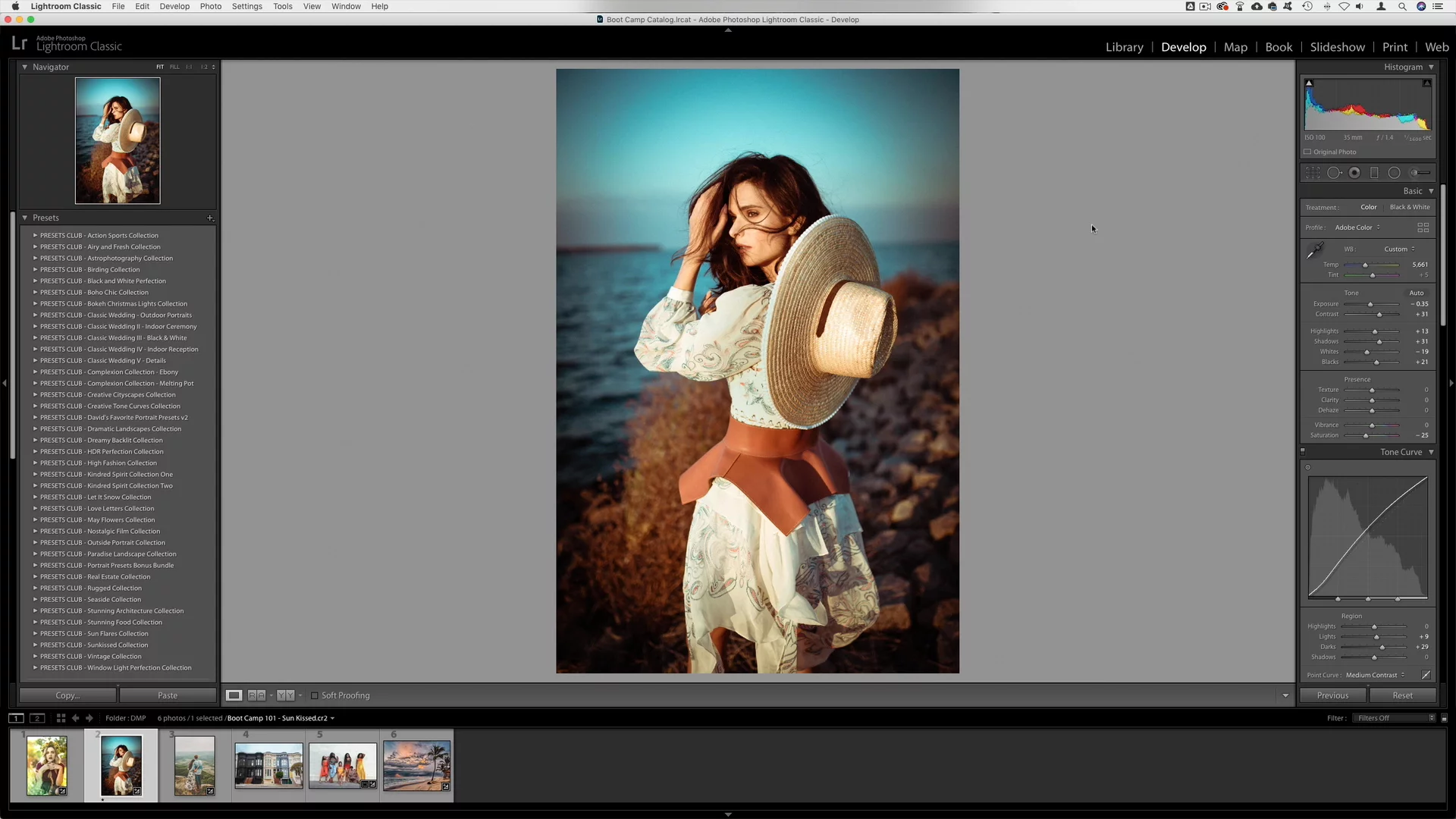
Task: Select filmstrip photo 6 beach sunset
Action: point(416,766)
